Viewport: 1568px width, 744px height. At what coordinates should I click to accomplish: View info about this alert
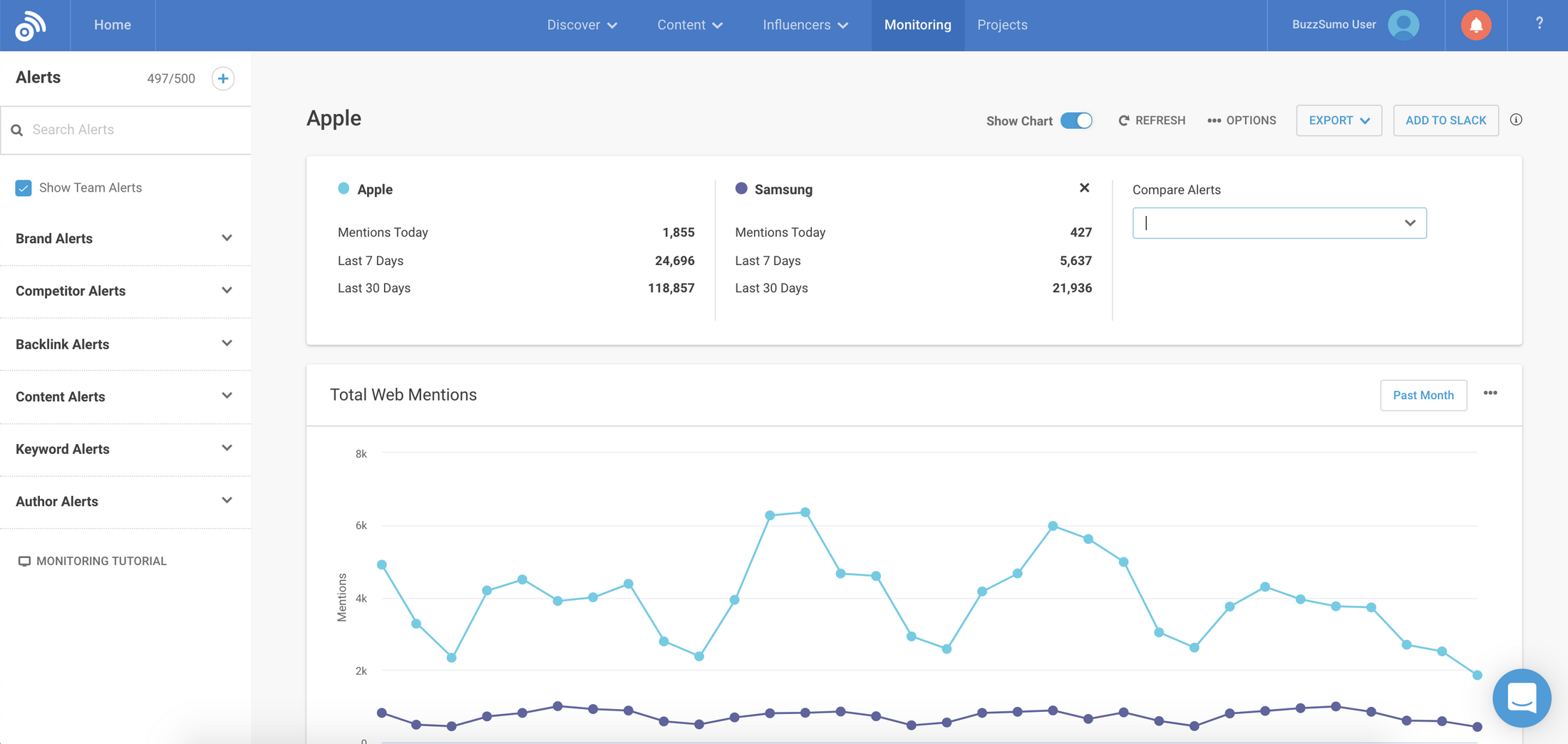tap(1516, 120)
